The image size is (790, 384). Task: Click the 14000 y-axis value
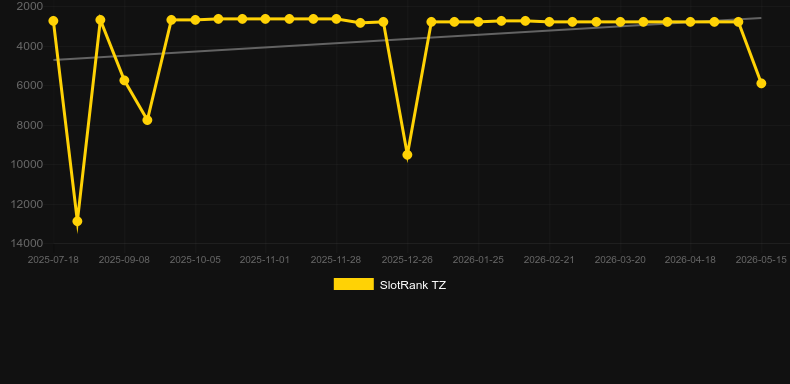[x=27, y=243]
